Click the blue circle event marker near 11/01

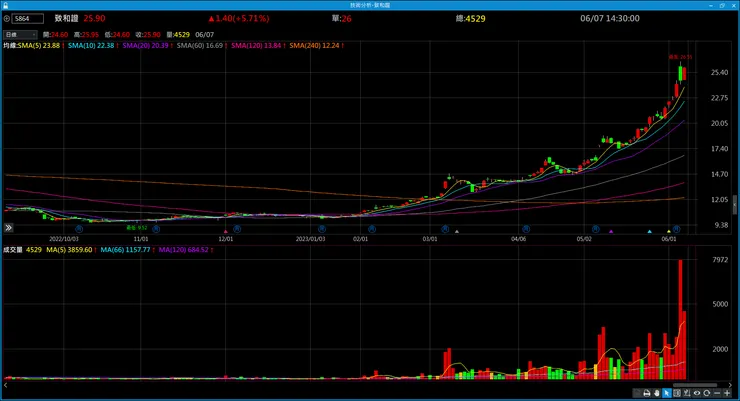pyautogui.click(x=156, y=229)
